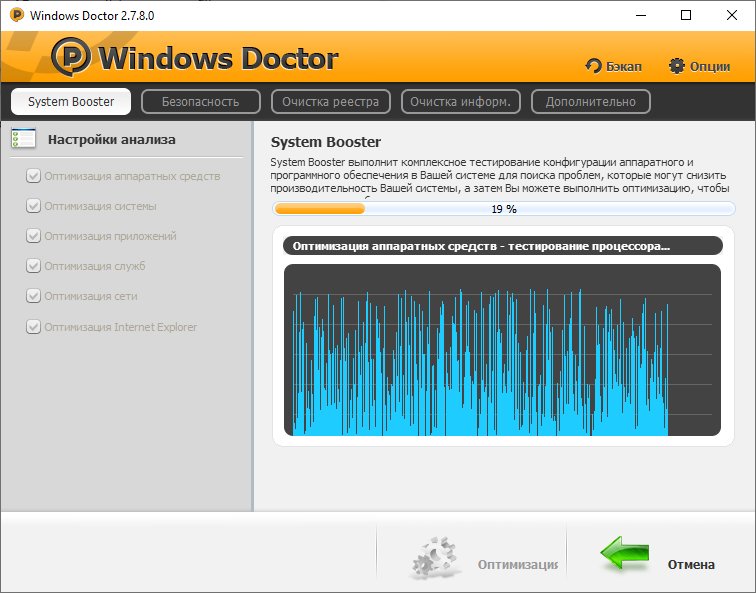Toggle Оптимизация служб checkbox
756x593 pixels.
(x=33, y=266)
